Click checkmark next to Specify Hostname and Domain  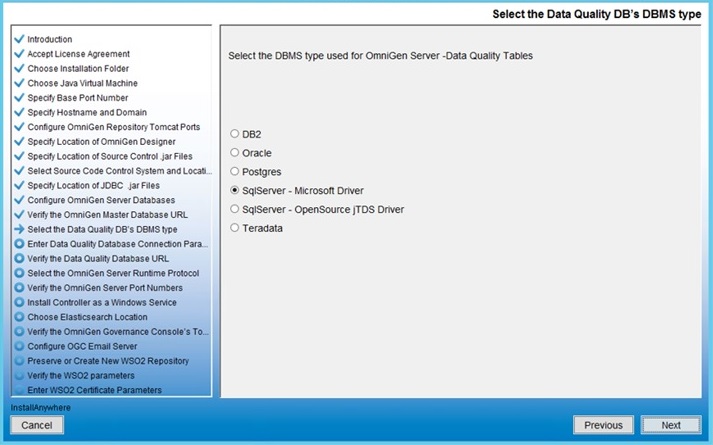click(19, 112)
